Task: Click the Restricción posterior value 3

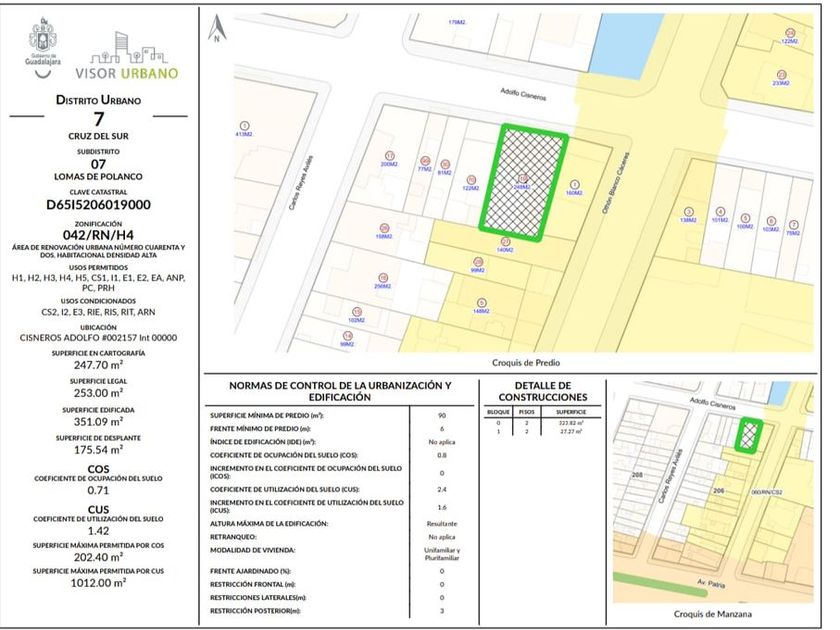Action: pos(442,611)
